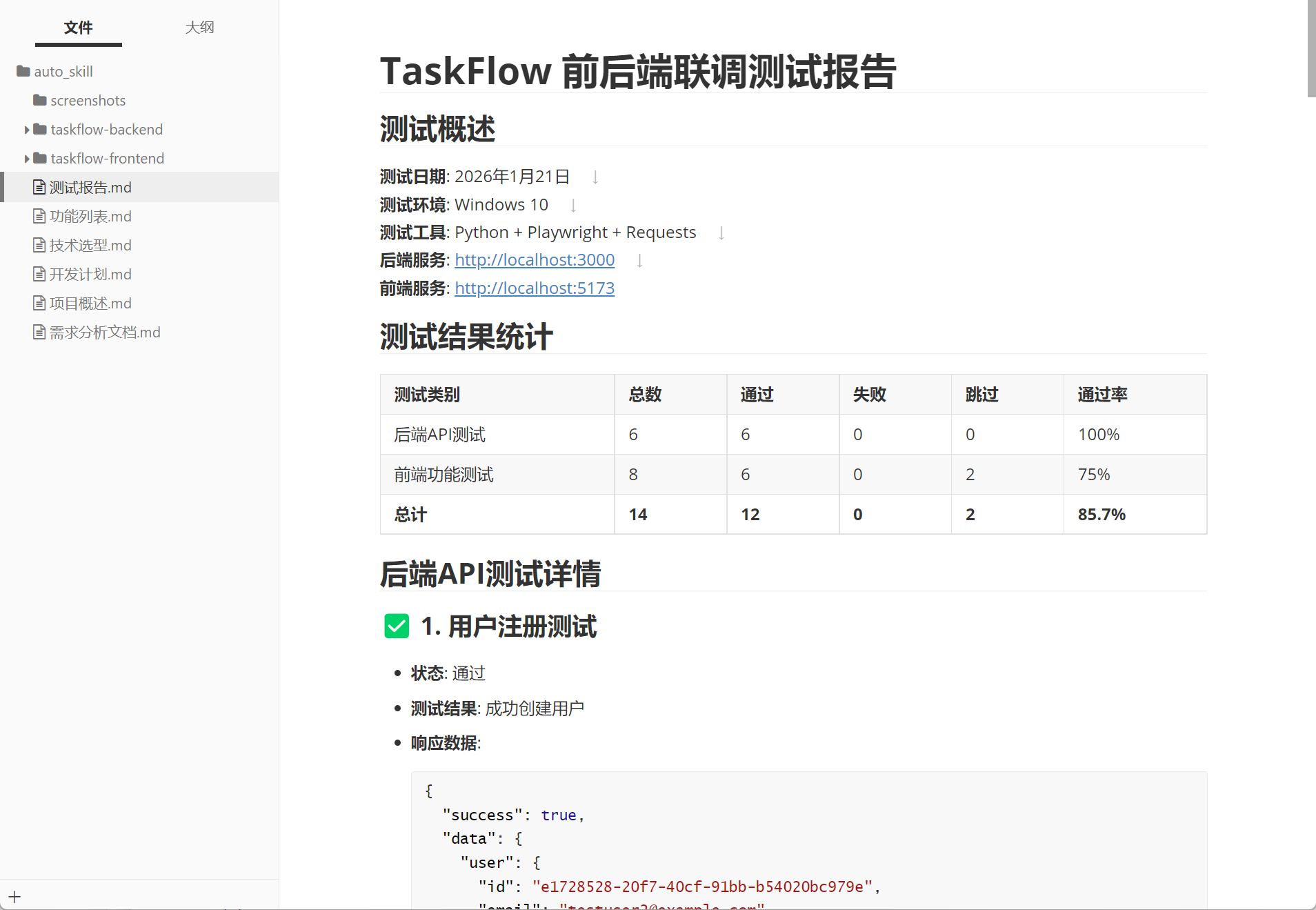Click the screenshots folder icon
1316x910 pixels.
tap(40, 100)
